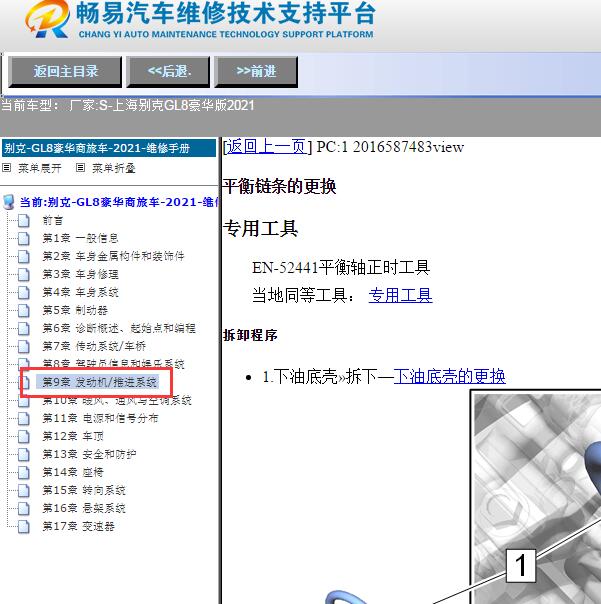Open 第15章 转向系统
This screenshot has width=601, height=604.
tap(84, 490)
